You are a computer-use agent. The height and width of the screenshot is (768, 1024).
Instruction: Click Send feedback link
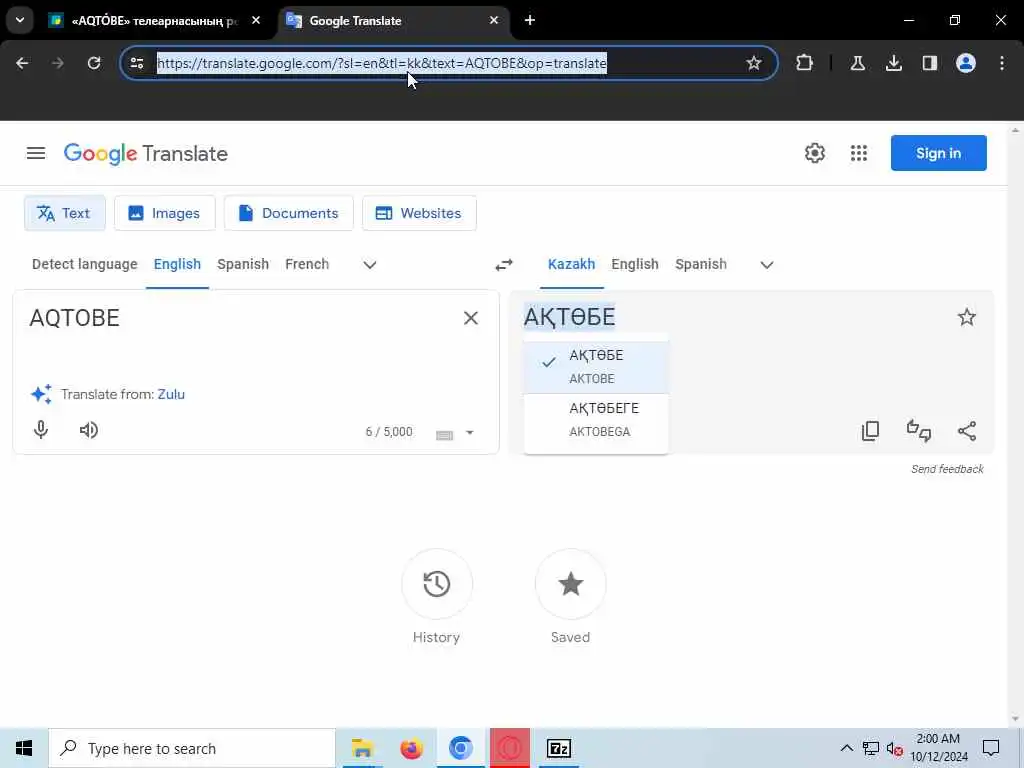[x=947, y=469]
